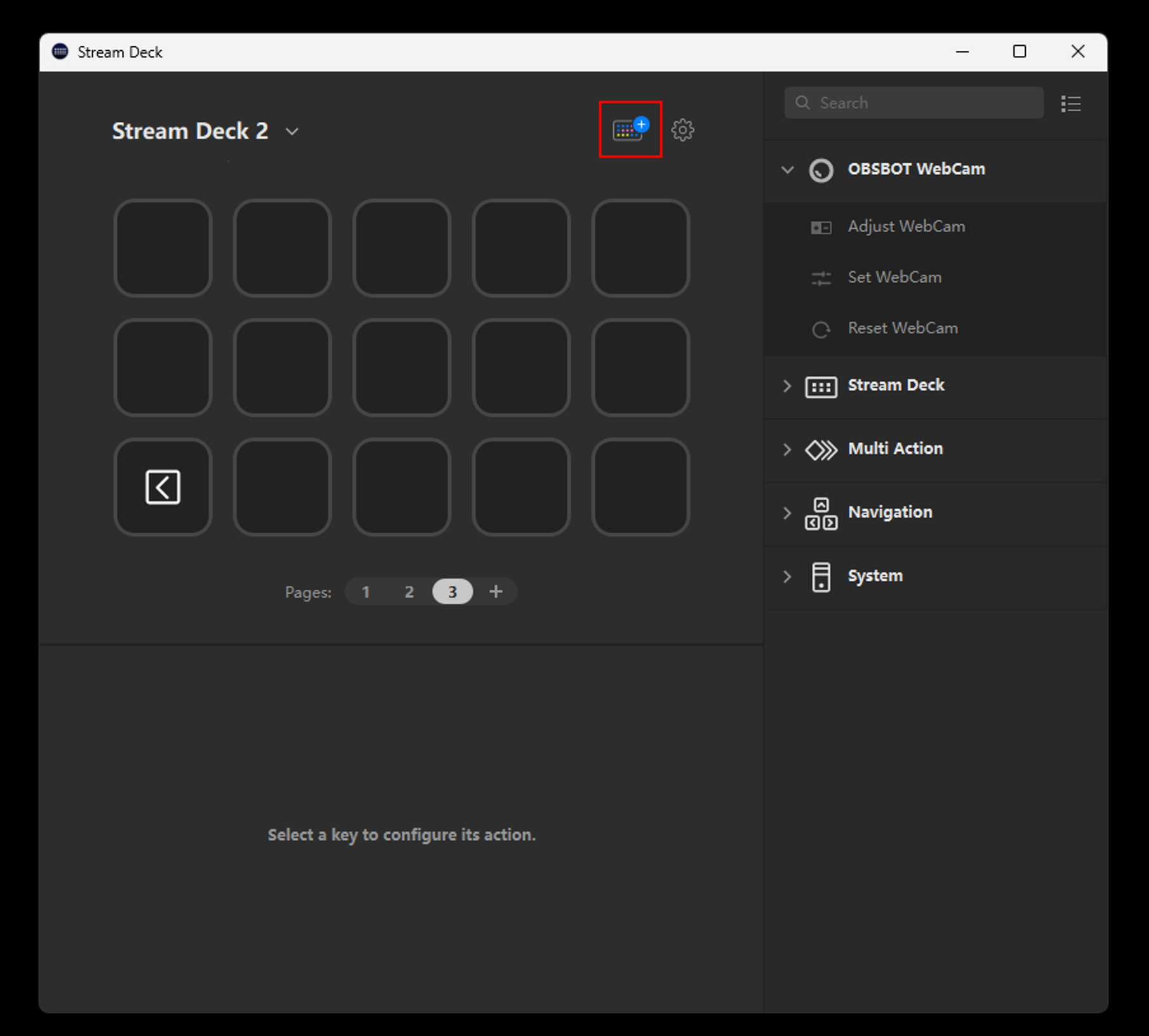Open preferences via the gear icon

[682, 130]
